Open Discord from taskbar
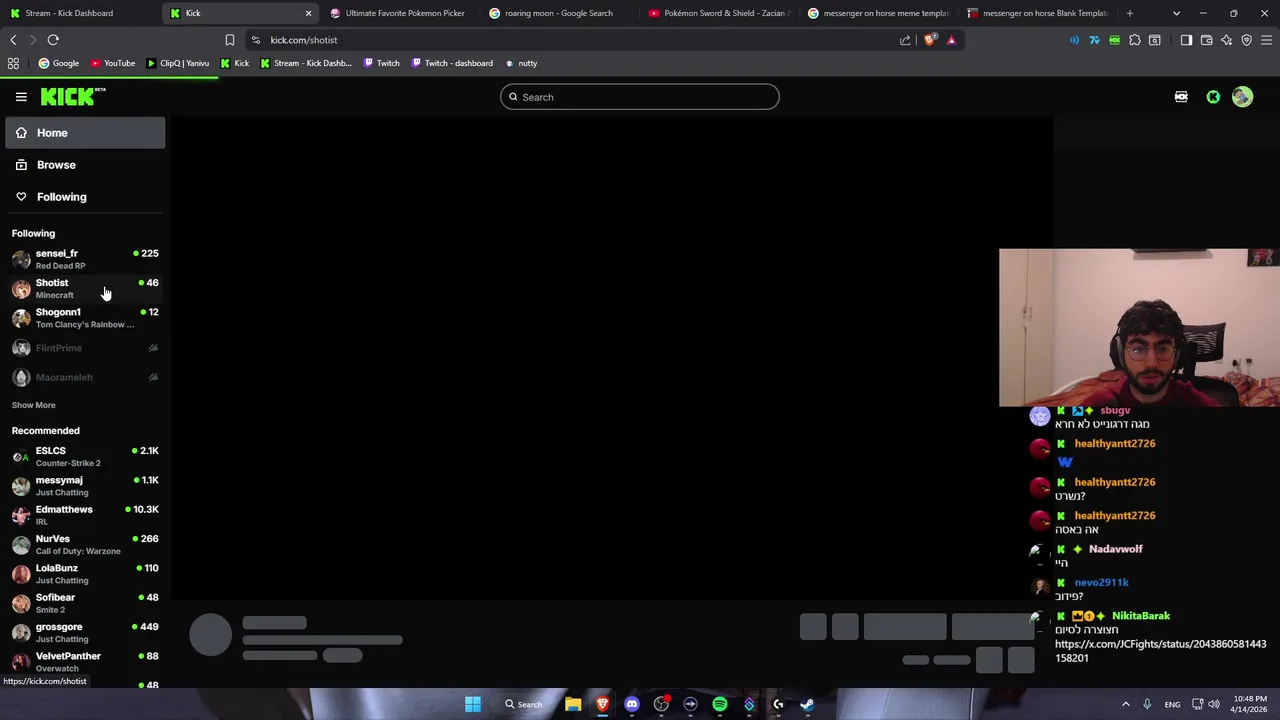The width and height of the screenshot is (1280, 720). click(632, 704)
